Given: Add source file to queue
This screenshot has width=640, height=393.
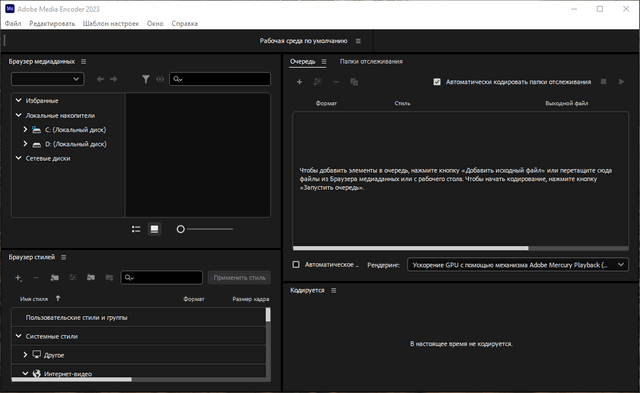Looking at the screenshot, I should click(x=299, y=82).
